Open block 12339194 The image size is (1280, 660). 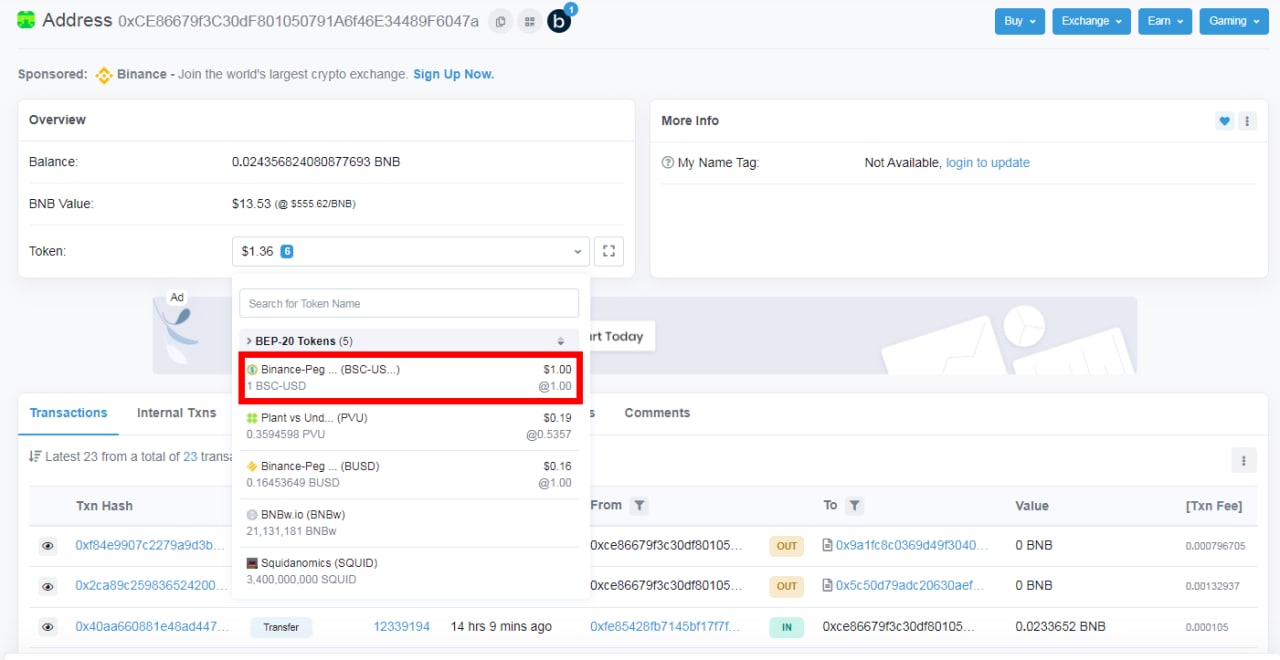point(402,627)
